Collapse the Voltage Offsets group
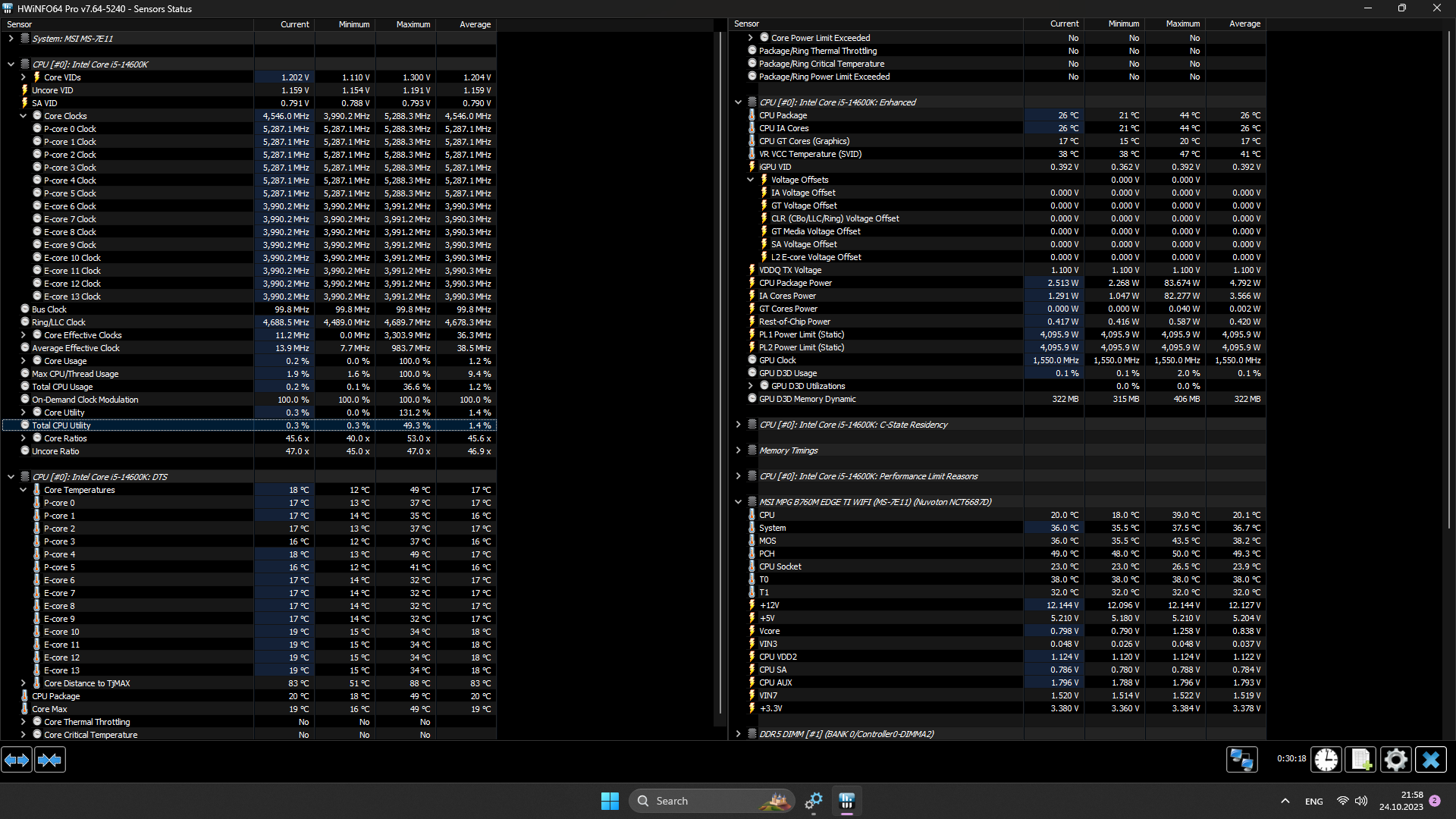The image size is (1456, 819). tap(750, 180)
